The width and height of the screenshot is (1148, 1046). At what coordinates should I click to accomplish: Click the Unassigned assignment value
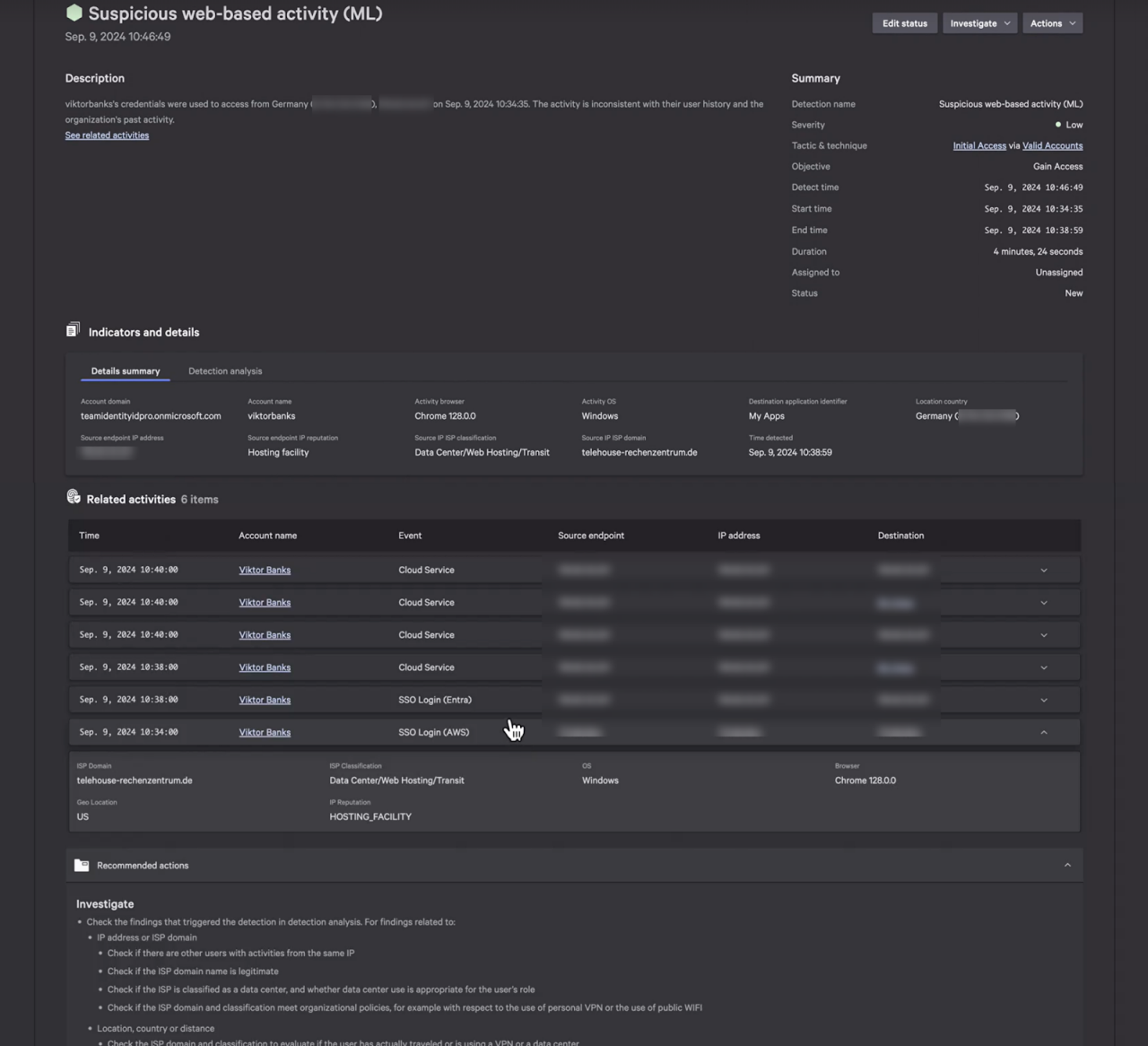tap(1059, 272)
